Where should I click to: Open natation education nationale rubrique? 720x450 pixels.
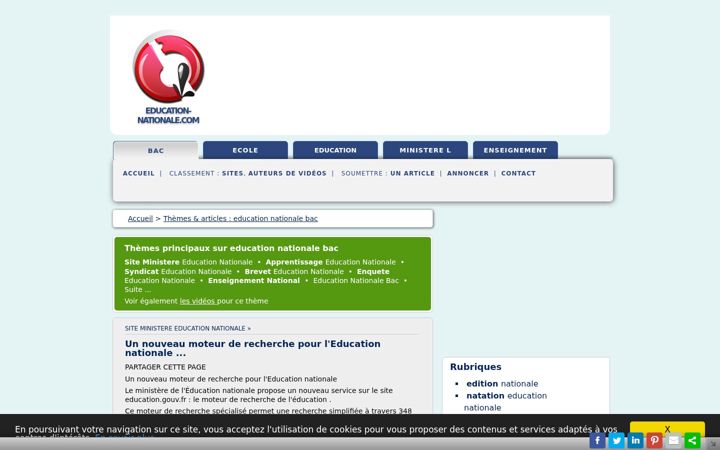click(x=506, y=401)
